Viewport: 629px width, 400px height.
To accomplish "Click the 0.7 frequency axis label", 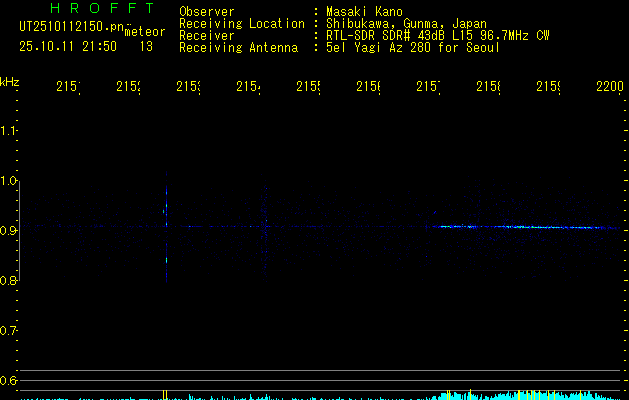I will (8, 331).
